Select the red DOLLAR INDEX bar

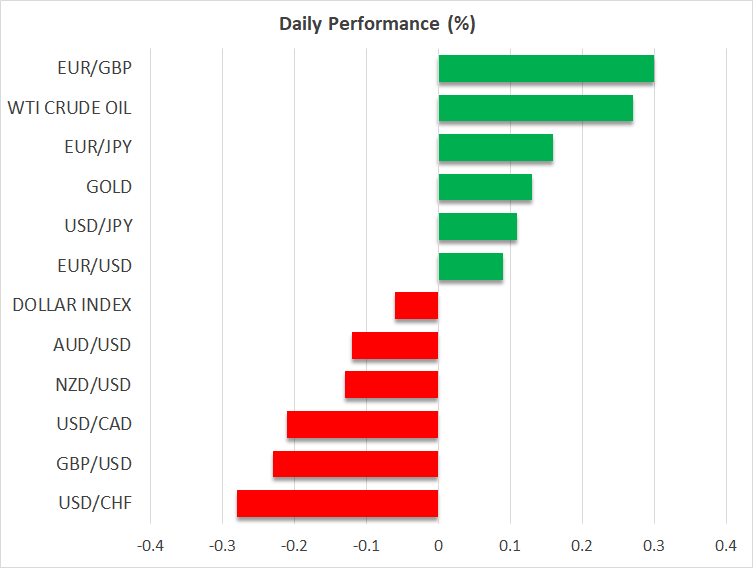click(417, 305)
